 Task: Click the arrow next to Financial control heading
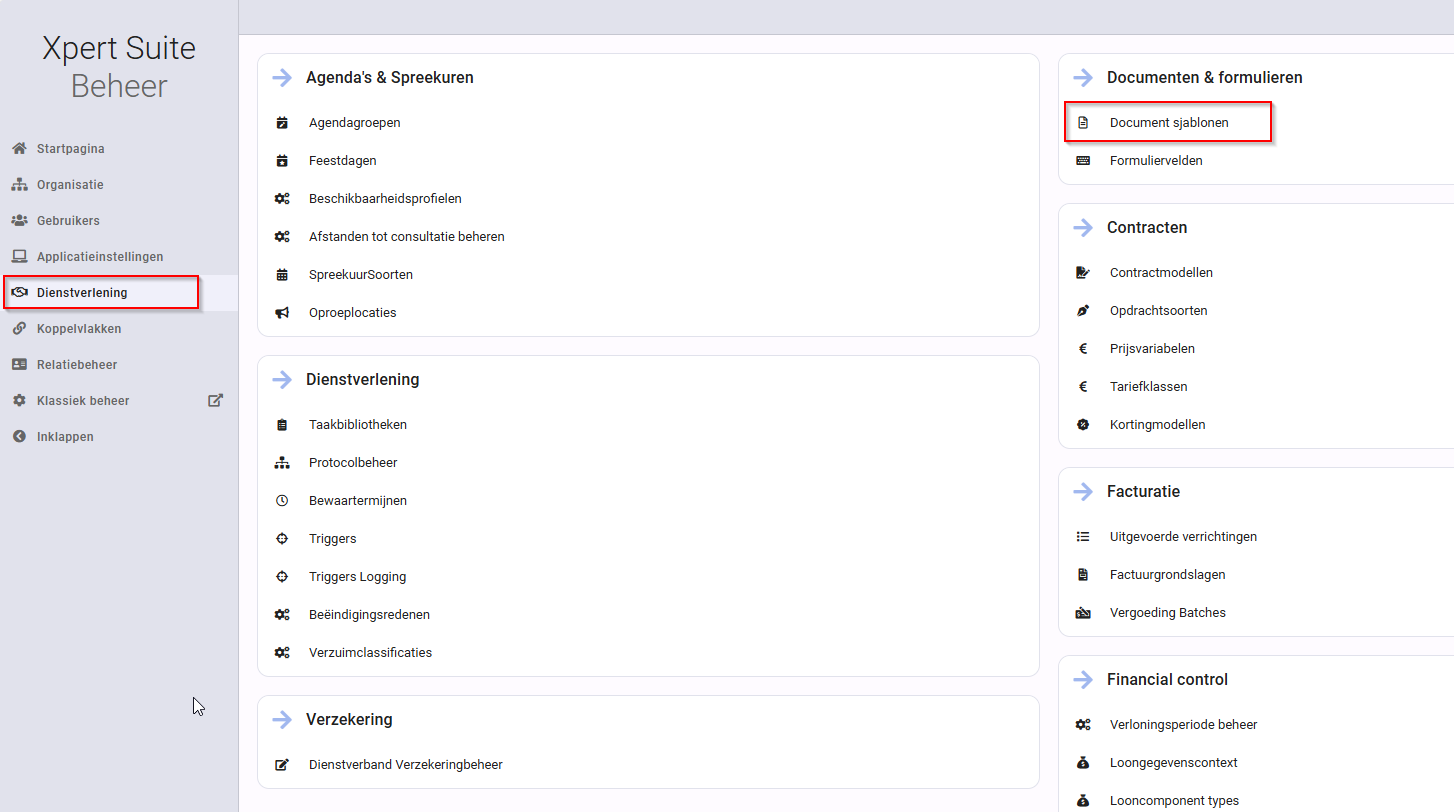coord(1083,679)
